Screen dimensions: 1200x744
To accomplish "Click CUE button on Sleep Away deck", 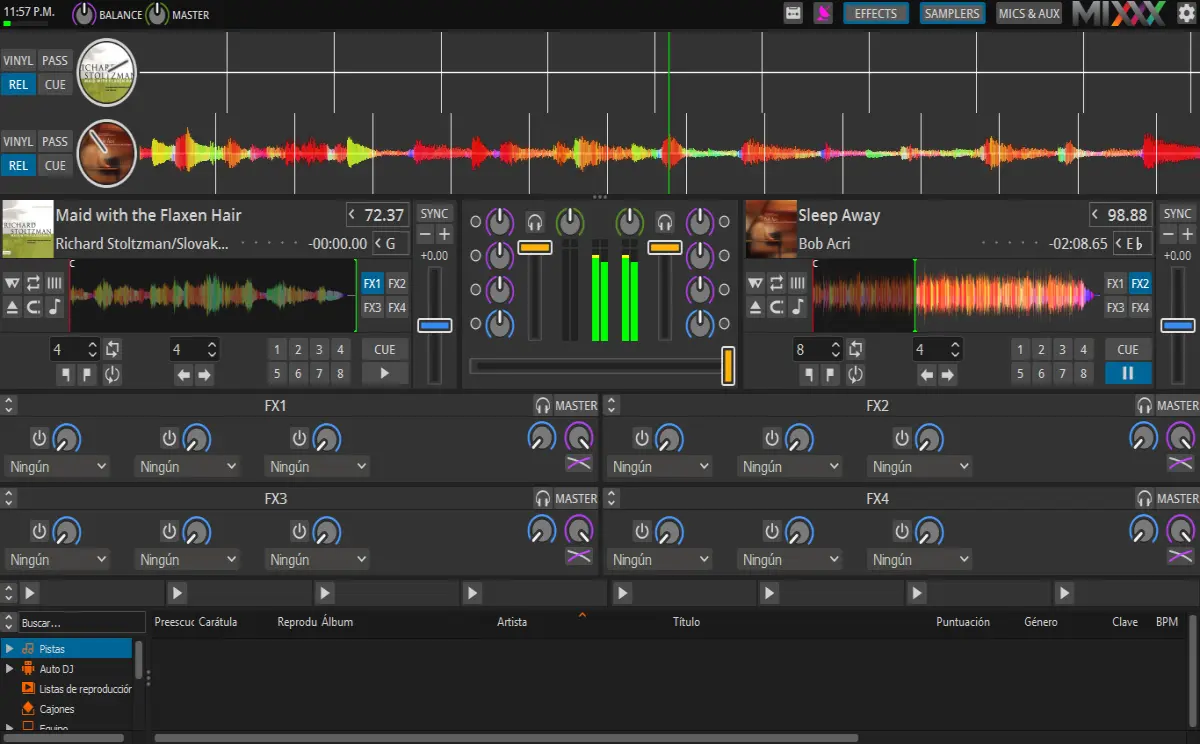I will 1128,349.
